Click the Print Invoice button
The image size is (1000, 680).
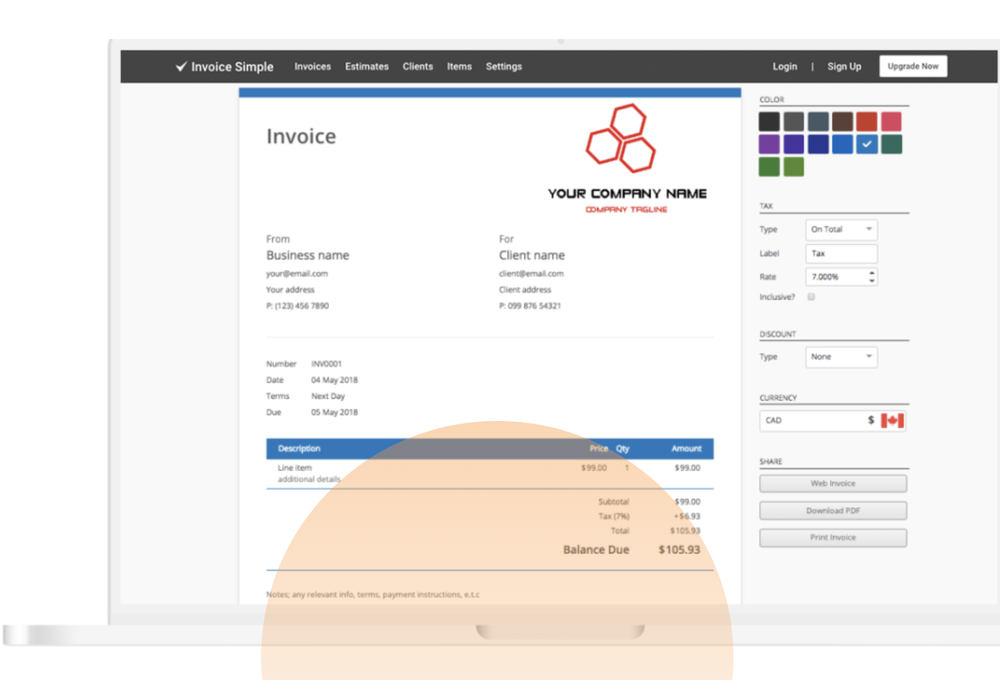pyautogui.click(x=832, y=537)
